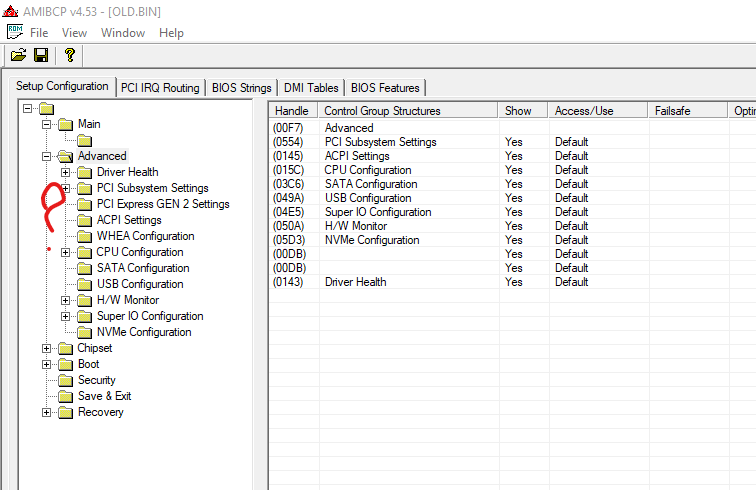The image size is (756, 490).
Task: Click the H/W Monitor folder icon
Action: click(x=84, y=300)
